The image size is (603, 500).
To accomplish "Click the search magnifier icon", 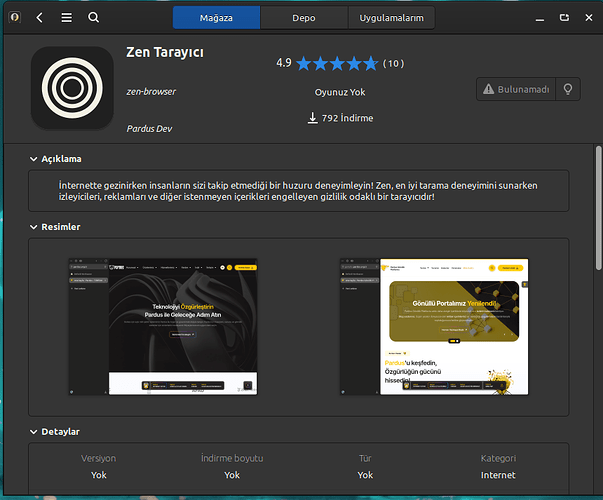I will pos(93,18).
